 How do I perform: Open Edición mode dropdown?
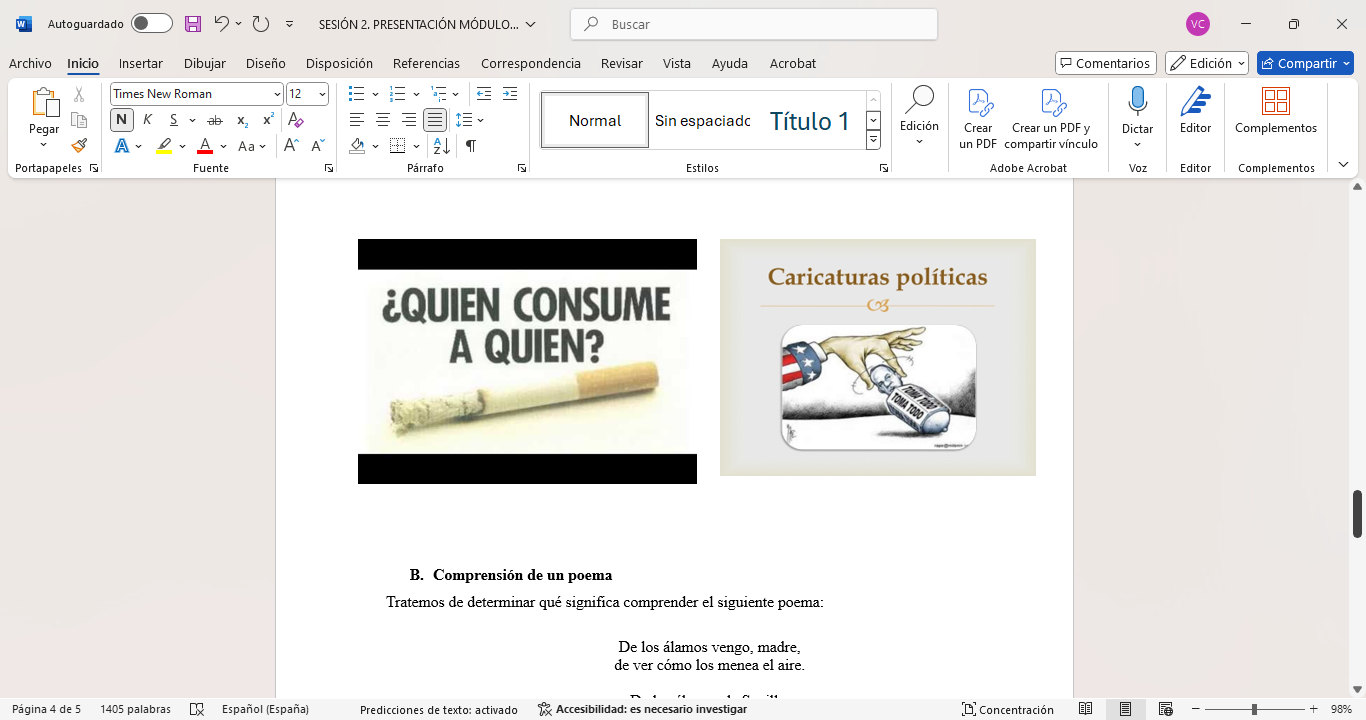[x=1207, y=63]
